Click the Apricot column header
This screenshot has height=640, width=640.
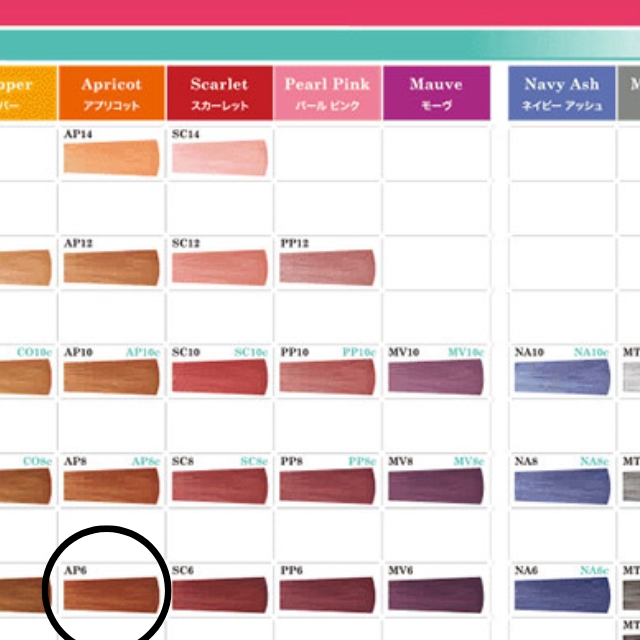click(x=111, y=93)
